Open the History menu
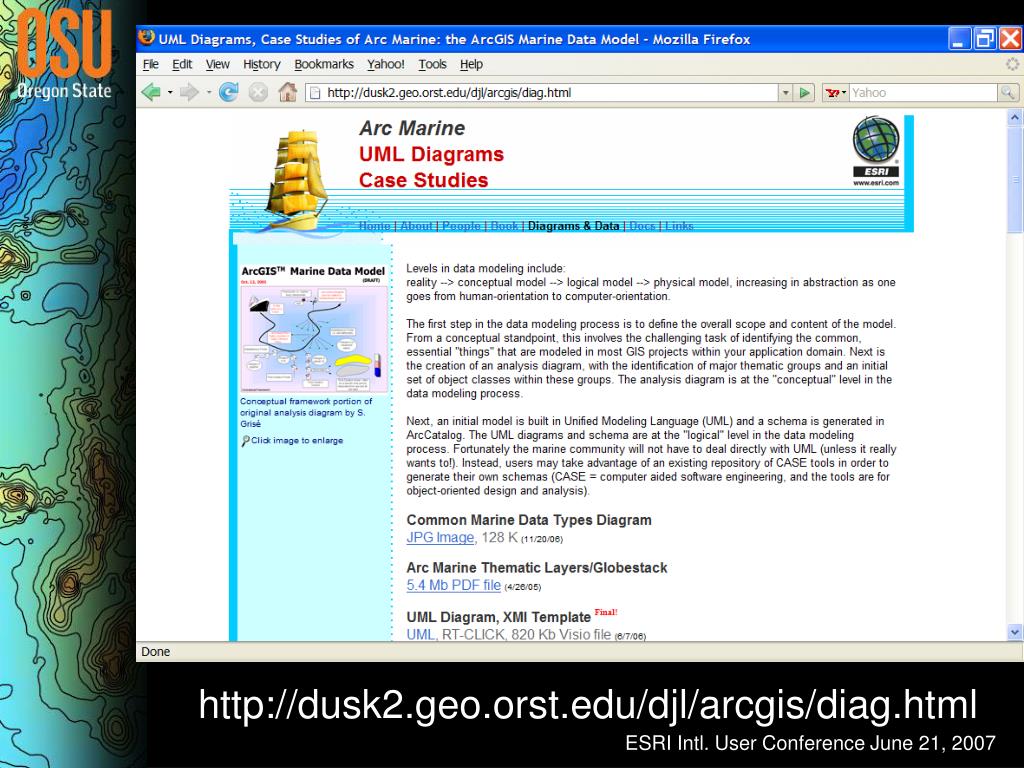This screenshot has height=768, width=1024. (x=261, y=64)
